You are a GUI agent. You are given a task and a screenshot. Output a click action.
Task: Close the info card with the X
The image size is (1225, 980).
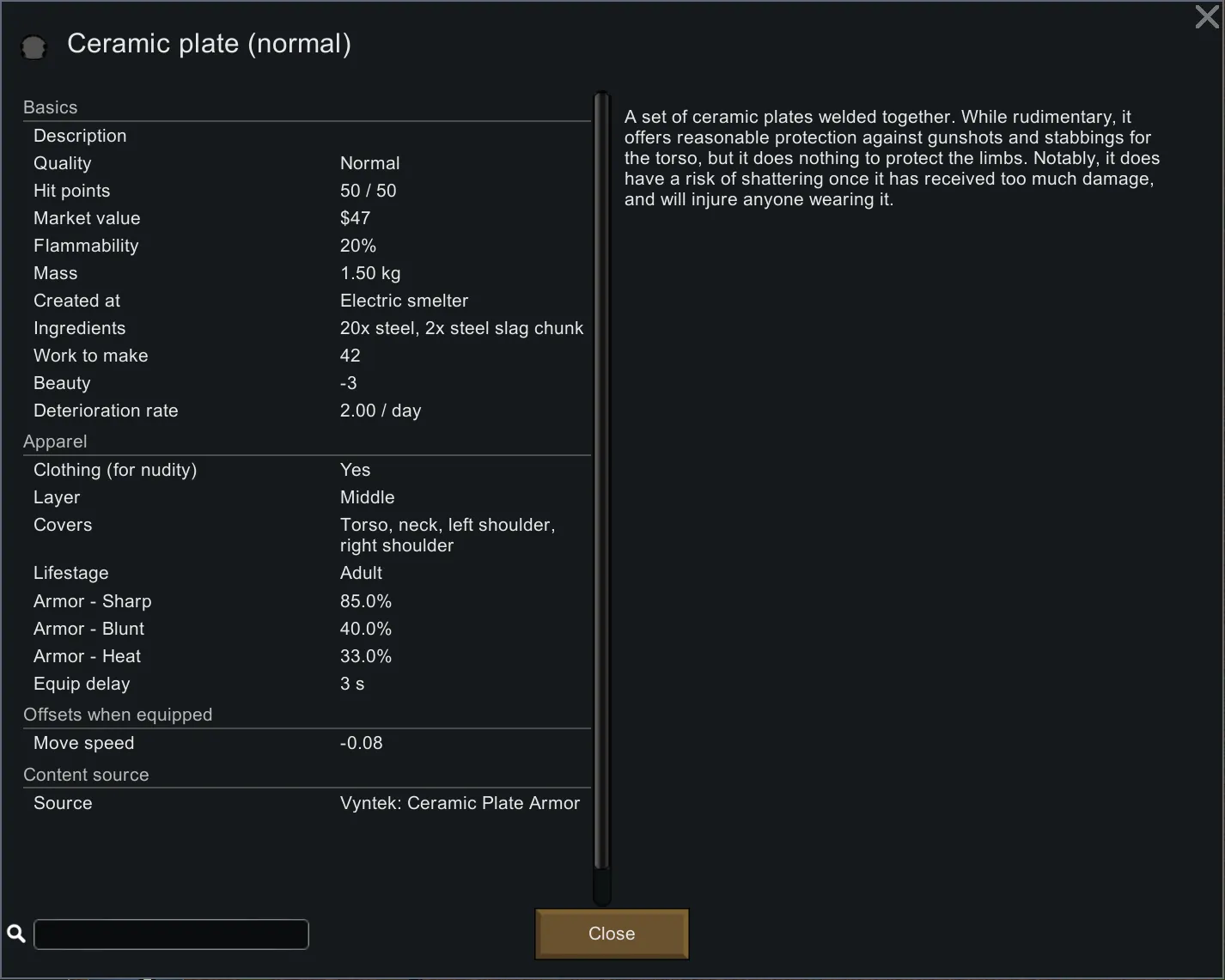pos(1206,17)
